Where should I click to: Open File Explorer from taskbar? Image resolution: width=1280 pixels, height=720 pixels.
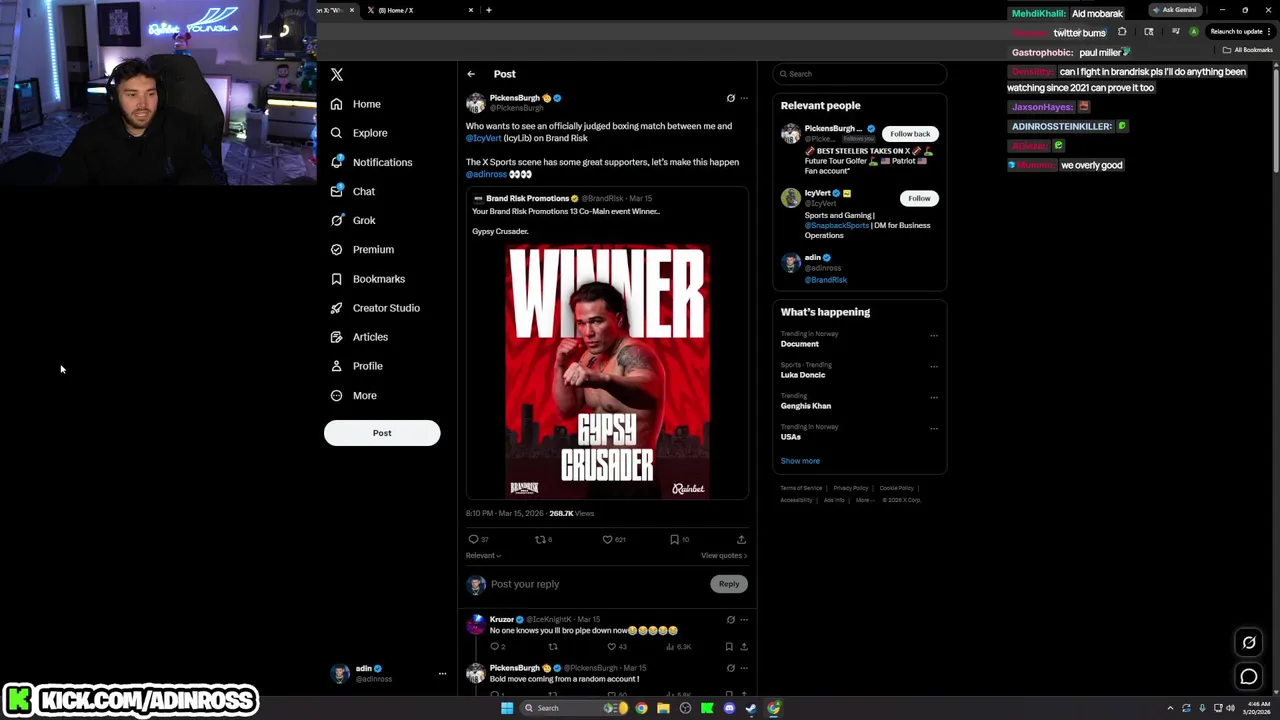click(663, 708)
